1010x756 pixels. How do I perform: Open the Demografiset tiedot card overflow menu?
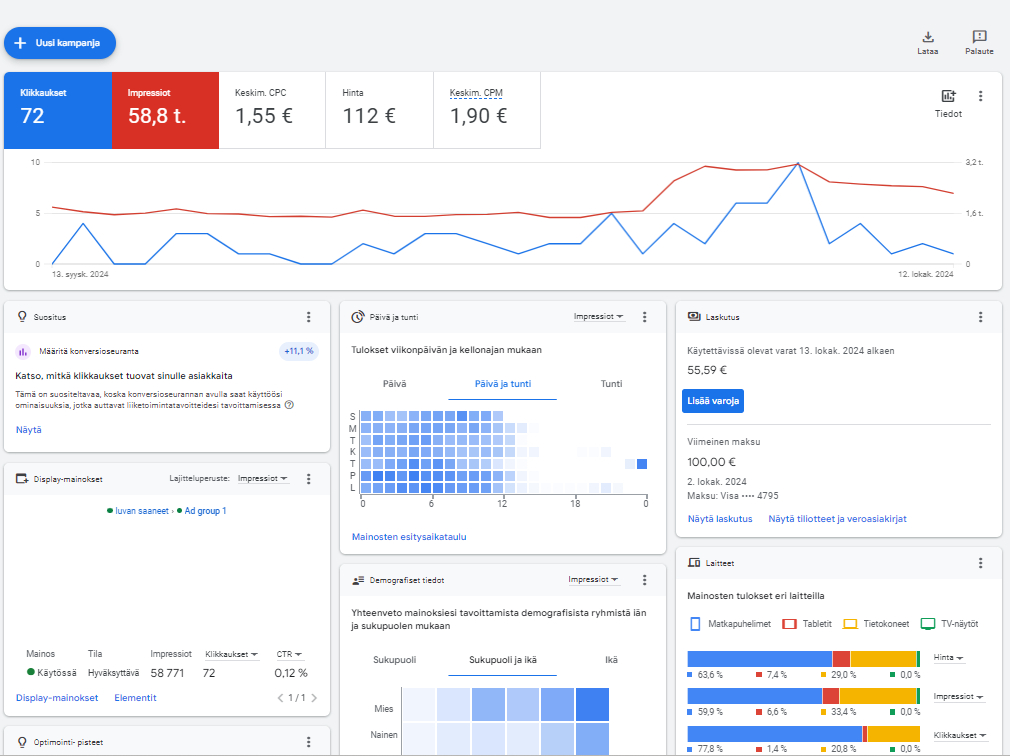pos(645,580)
